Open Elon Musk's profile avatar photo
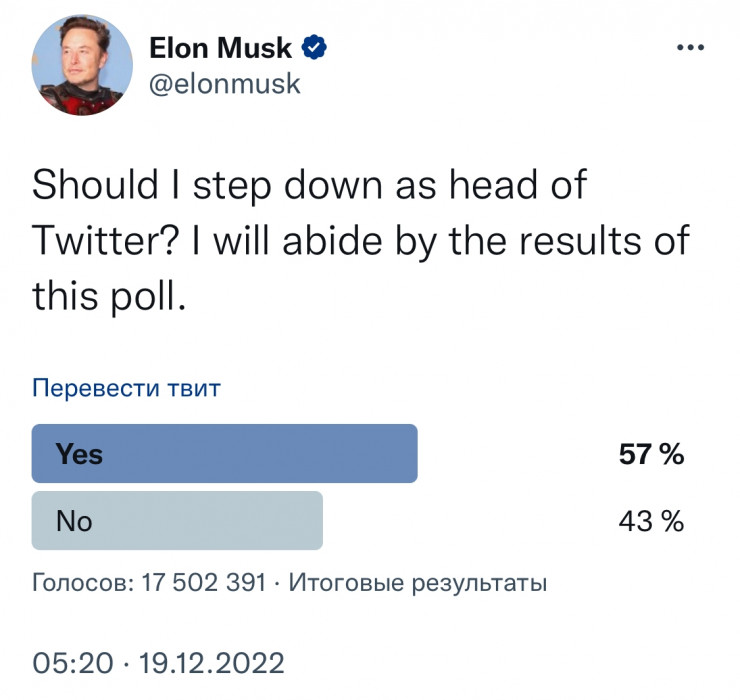The width and height of the screenshot is (740, 700). point(82,64)
